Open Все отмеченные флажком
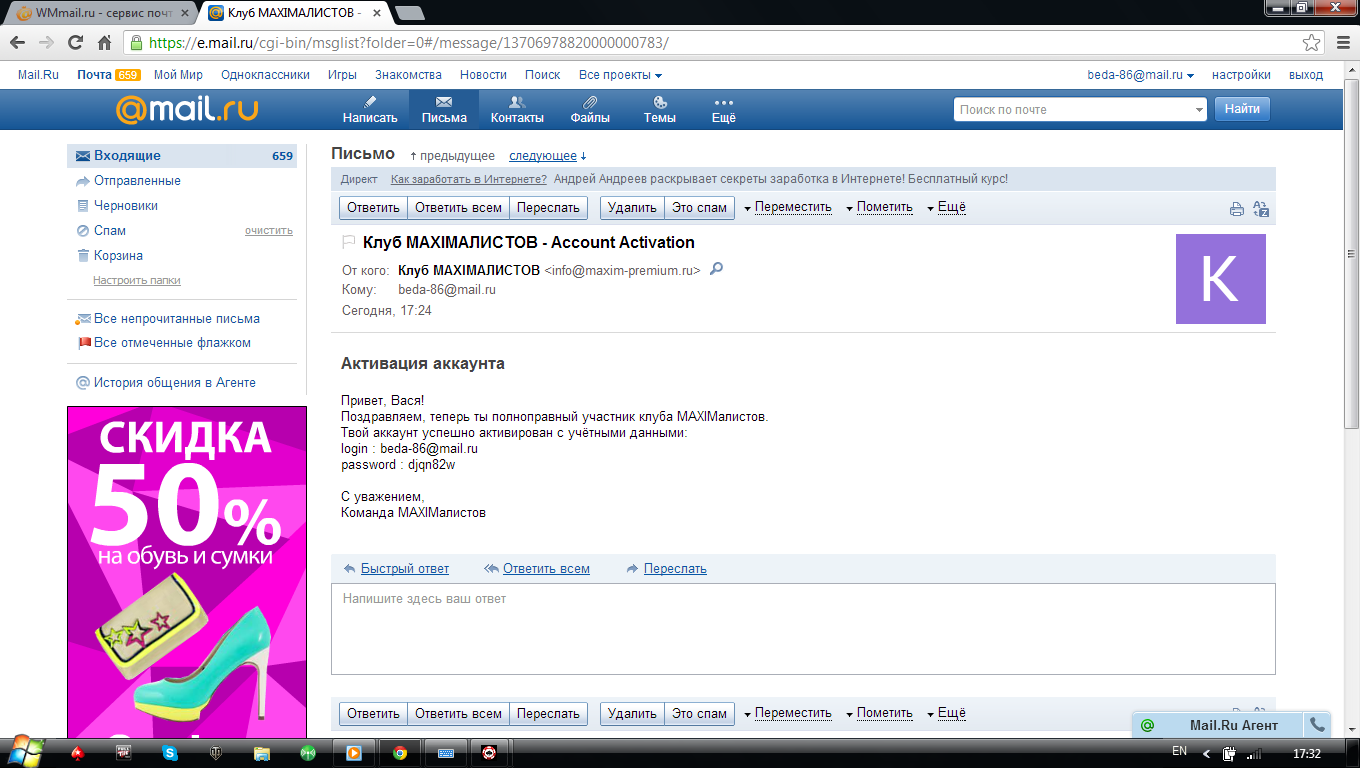1360x768 pixels. 172,343
